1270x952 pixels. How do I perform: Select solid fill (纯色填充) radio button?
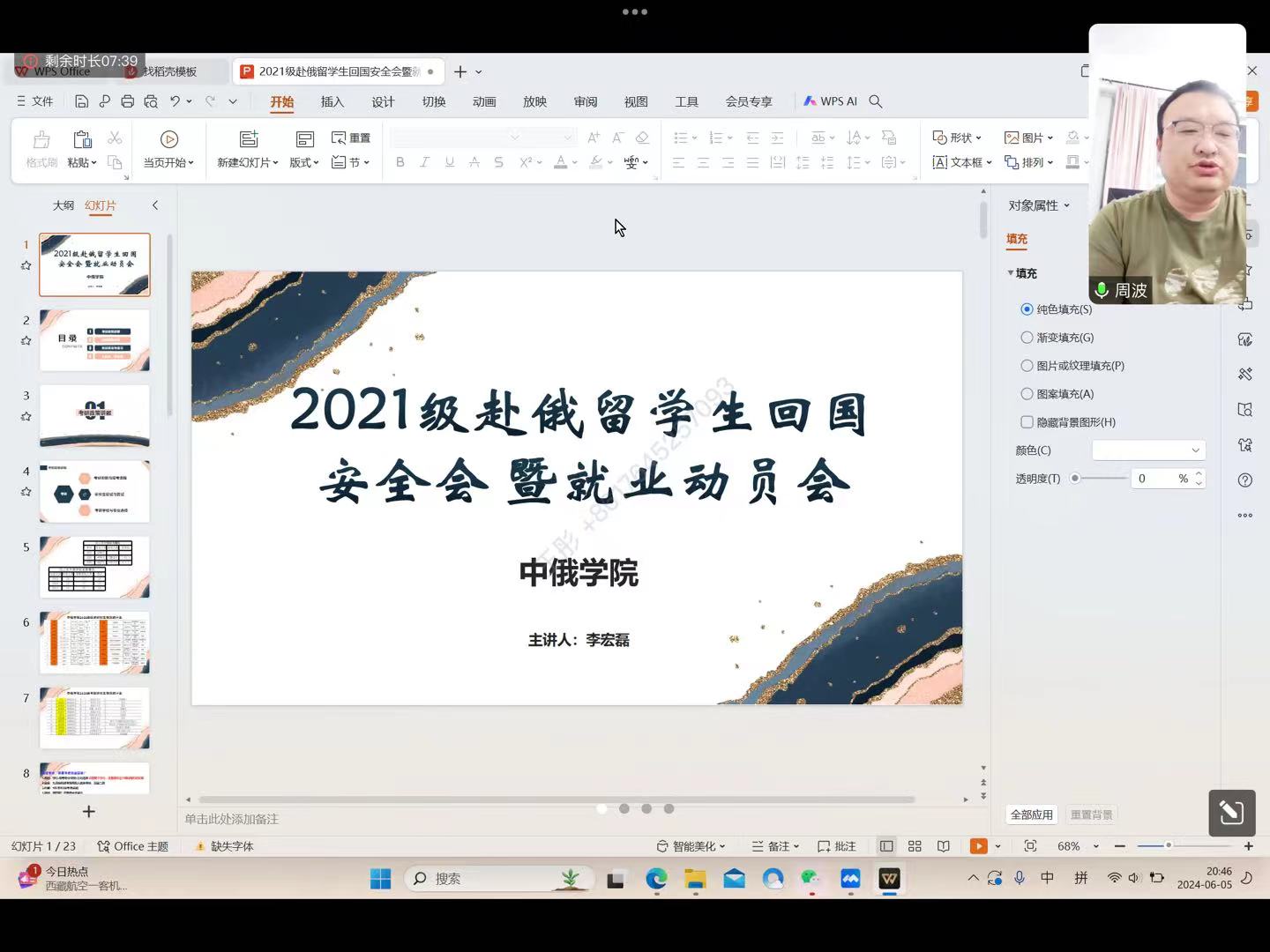(1027, 309)
